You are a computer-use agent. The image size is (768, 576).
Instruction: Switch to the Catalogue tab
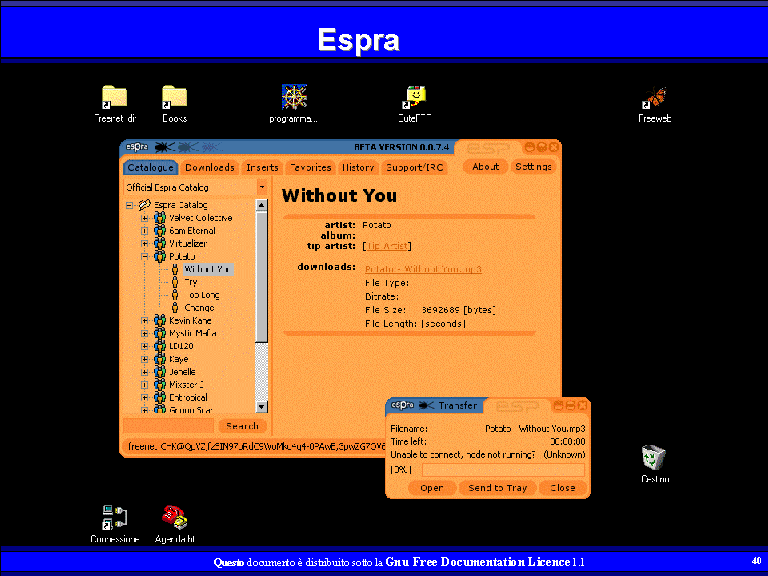pos(150,168)
